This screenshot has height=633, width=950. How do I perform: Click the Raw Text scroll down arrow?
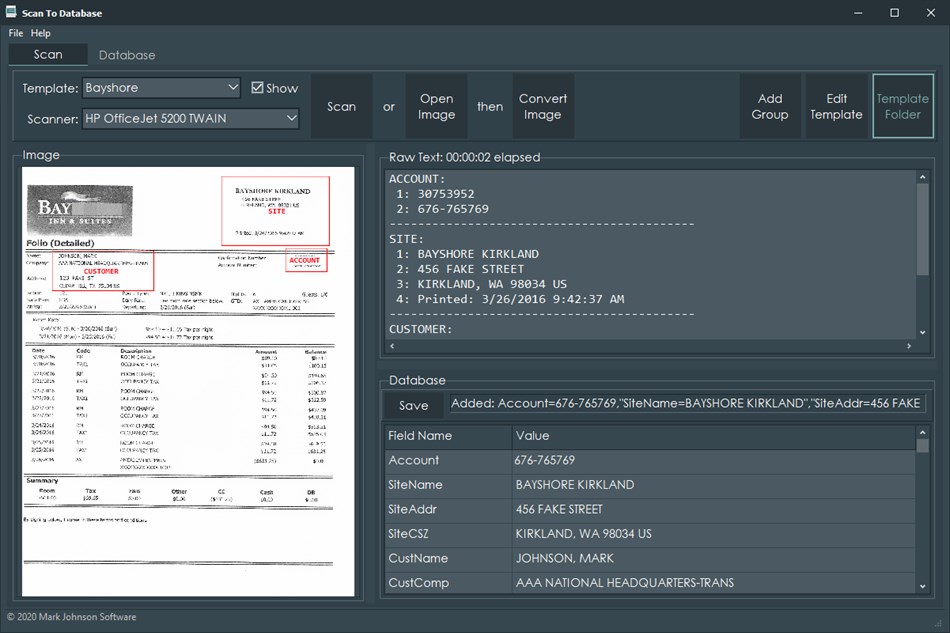pos(922,333)
